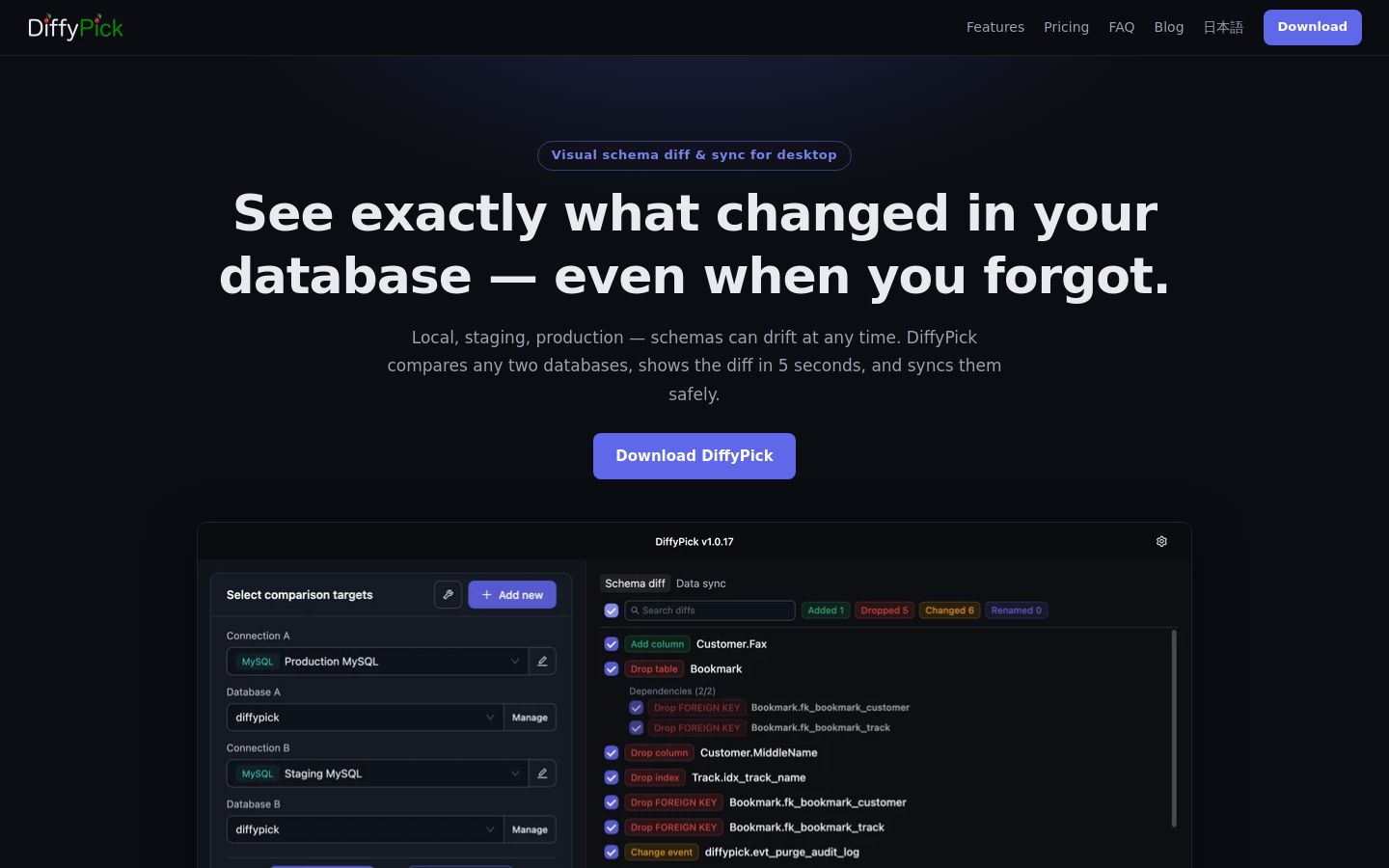Click the 'Database A' label
This screenshot has height=868, width=1389.
tap(254, 692)
